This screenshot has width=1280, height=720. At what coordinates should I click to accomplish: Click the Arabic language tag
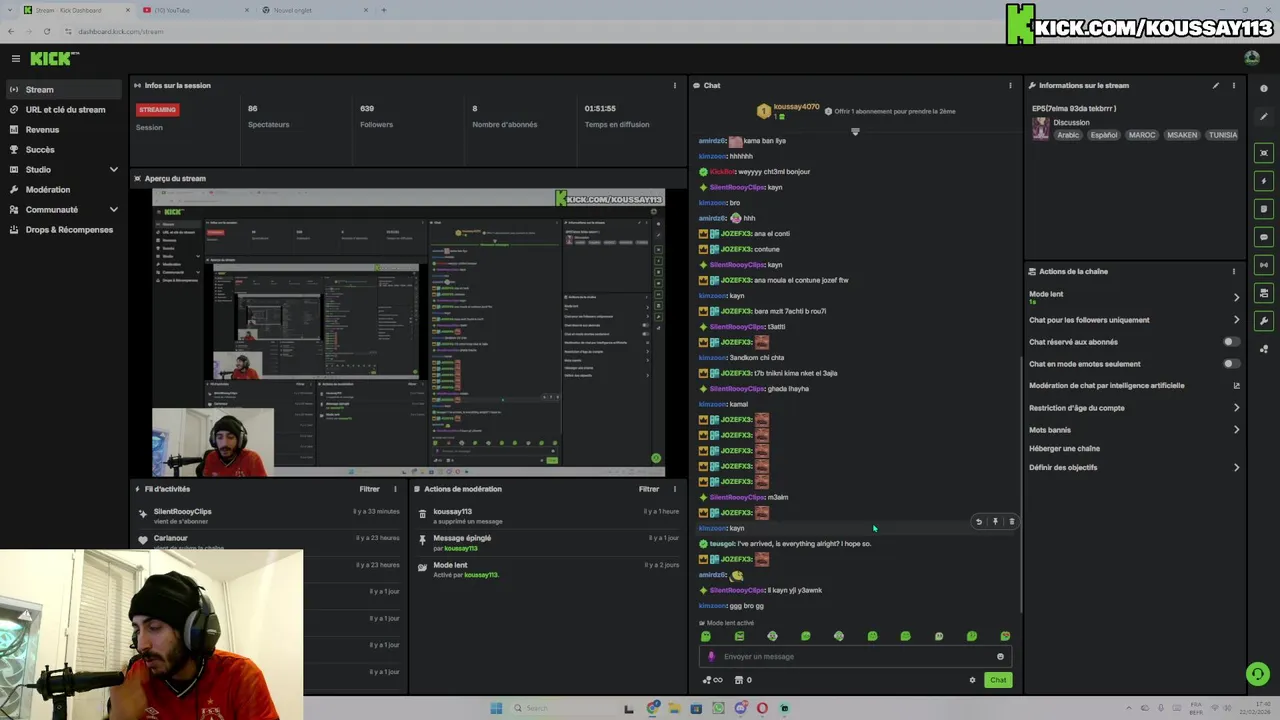point(1069,135)
